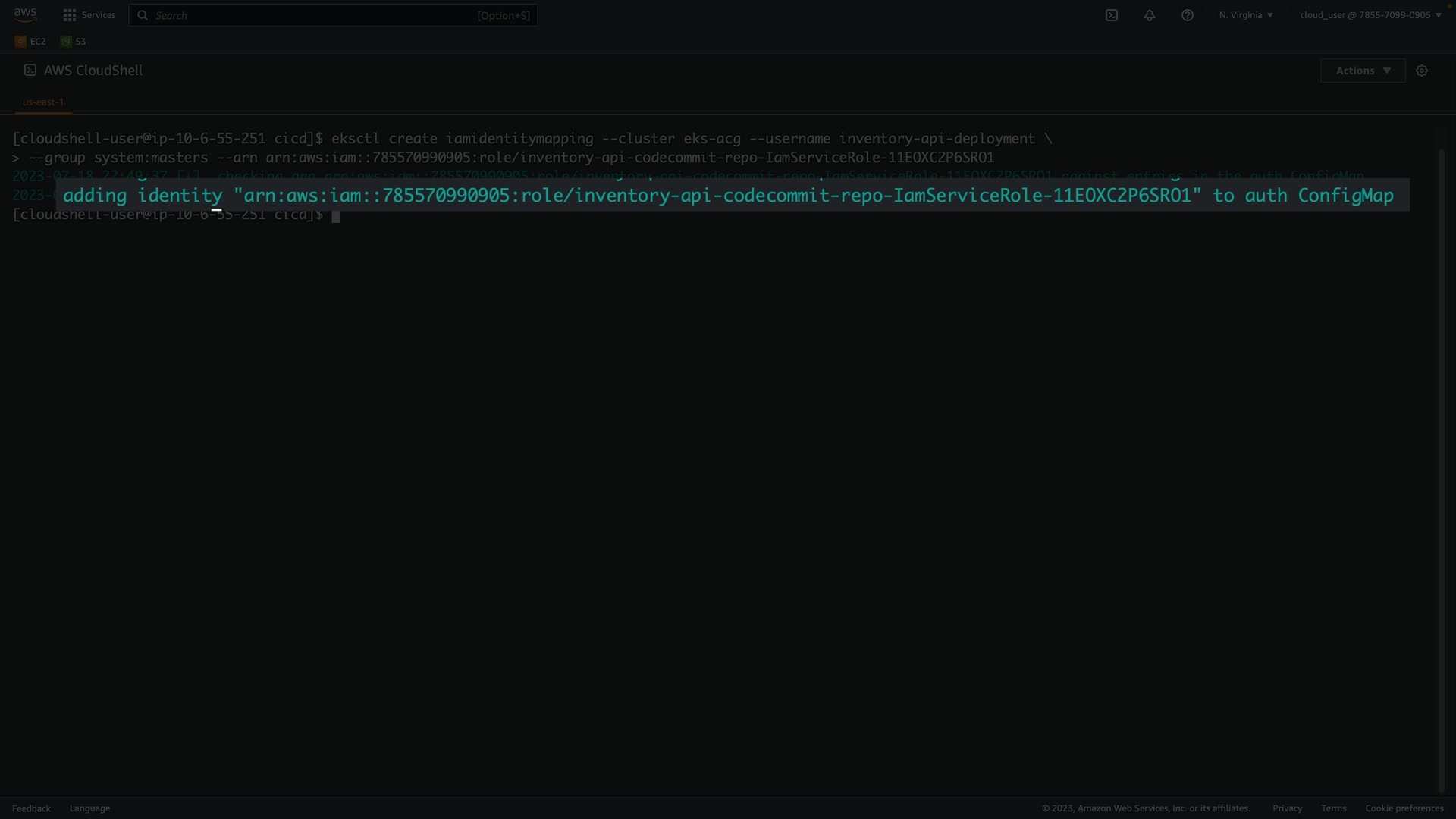Image resolution: width=1456 pixels, height=819 pixels.
Task: Expand the cloud_user account menu
Action: [1370, 15]
